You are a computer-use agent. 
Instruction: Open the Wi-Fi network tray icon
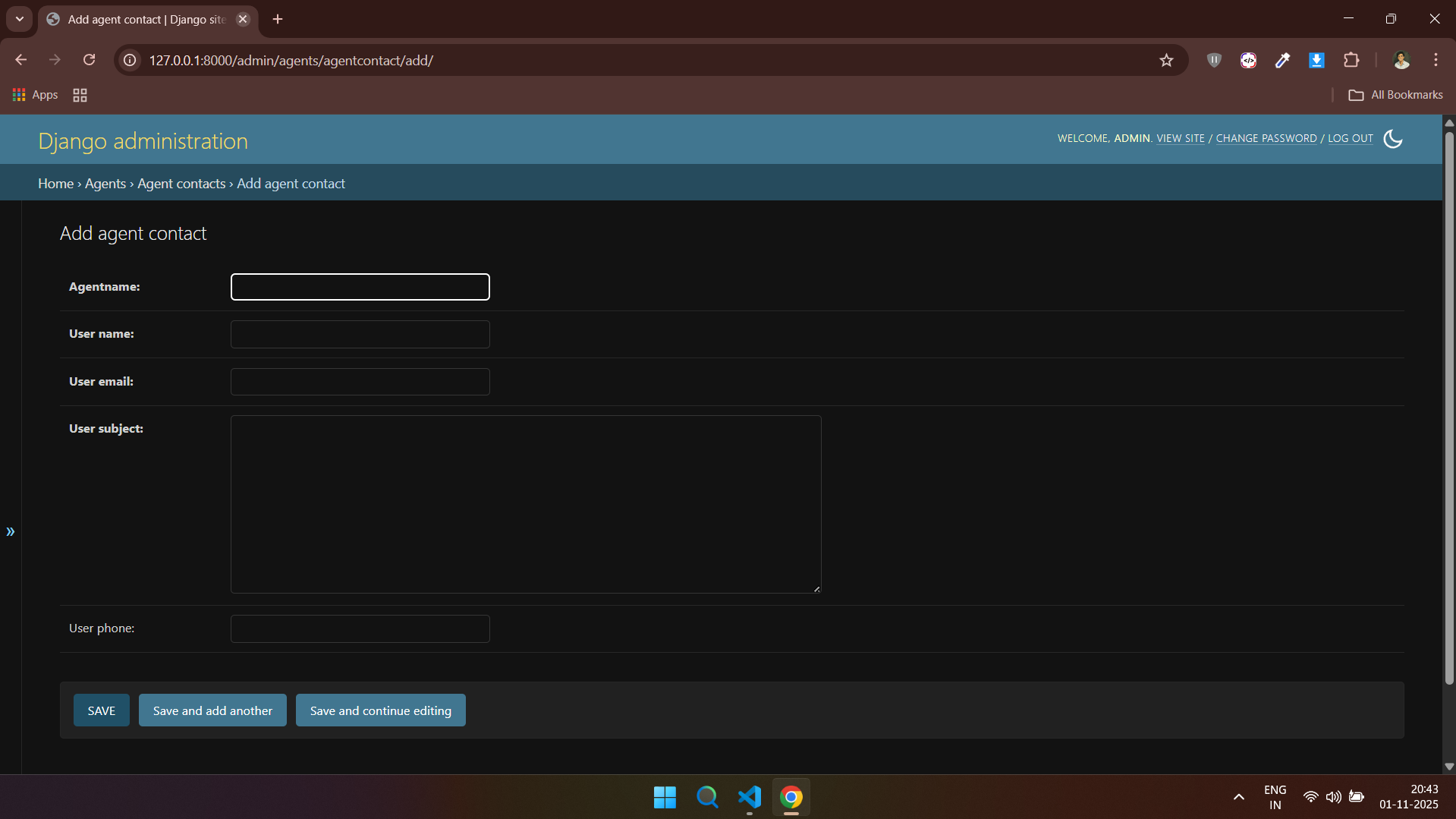1310,797
